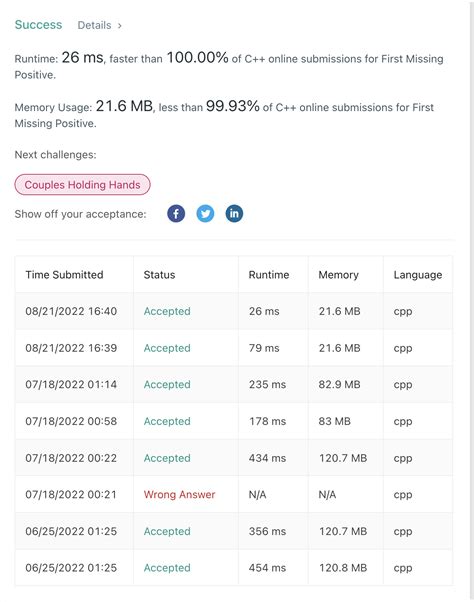474x602 pixels.
Task: Share acceptance on Twitter icon
Action: tap(205, 214)
